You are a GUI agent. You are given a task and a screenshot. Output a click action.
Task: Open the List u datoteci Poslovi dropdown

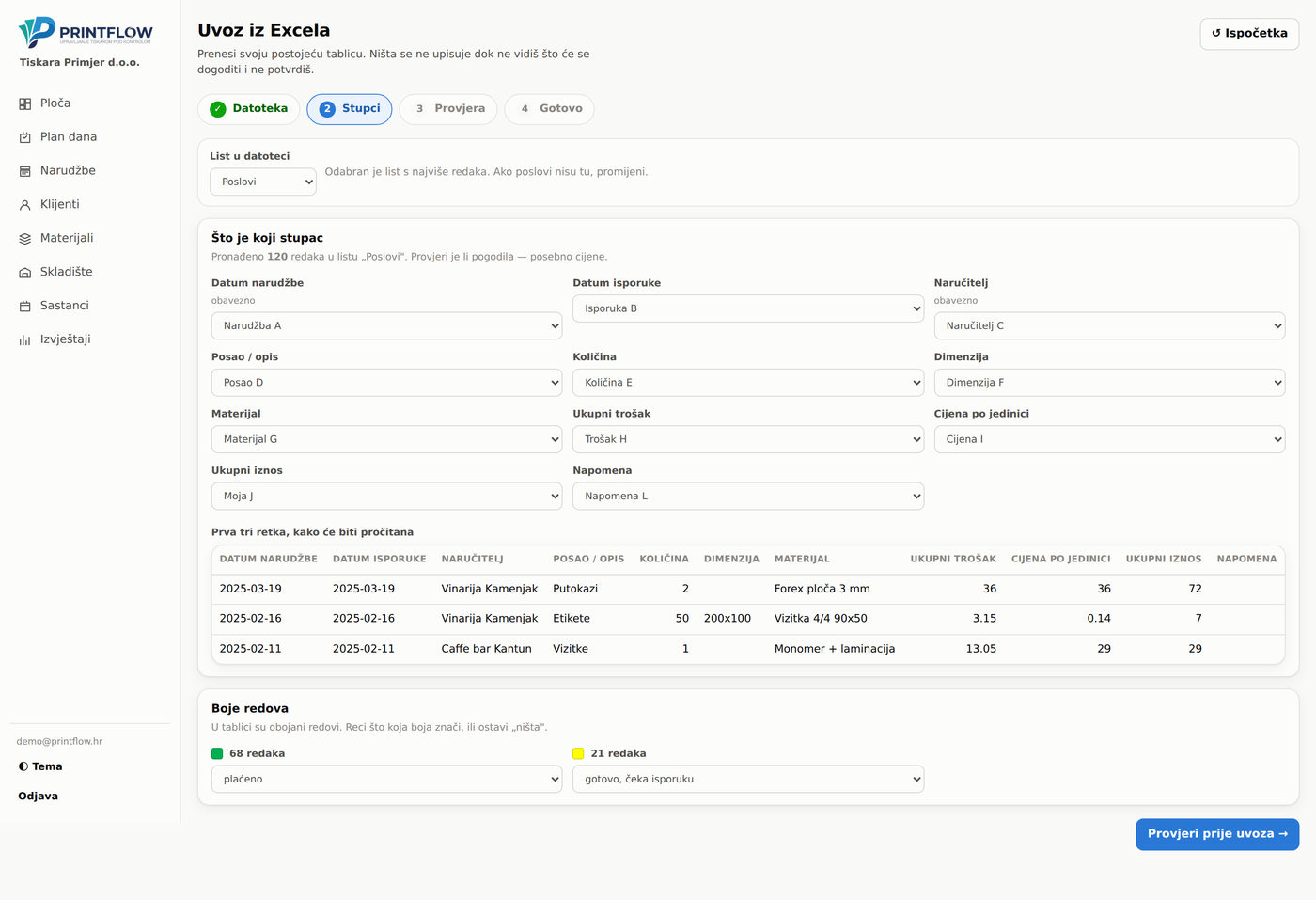point(263,182)
